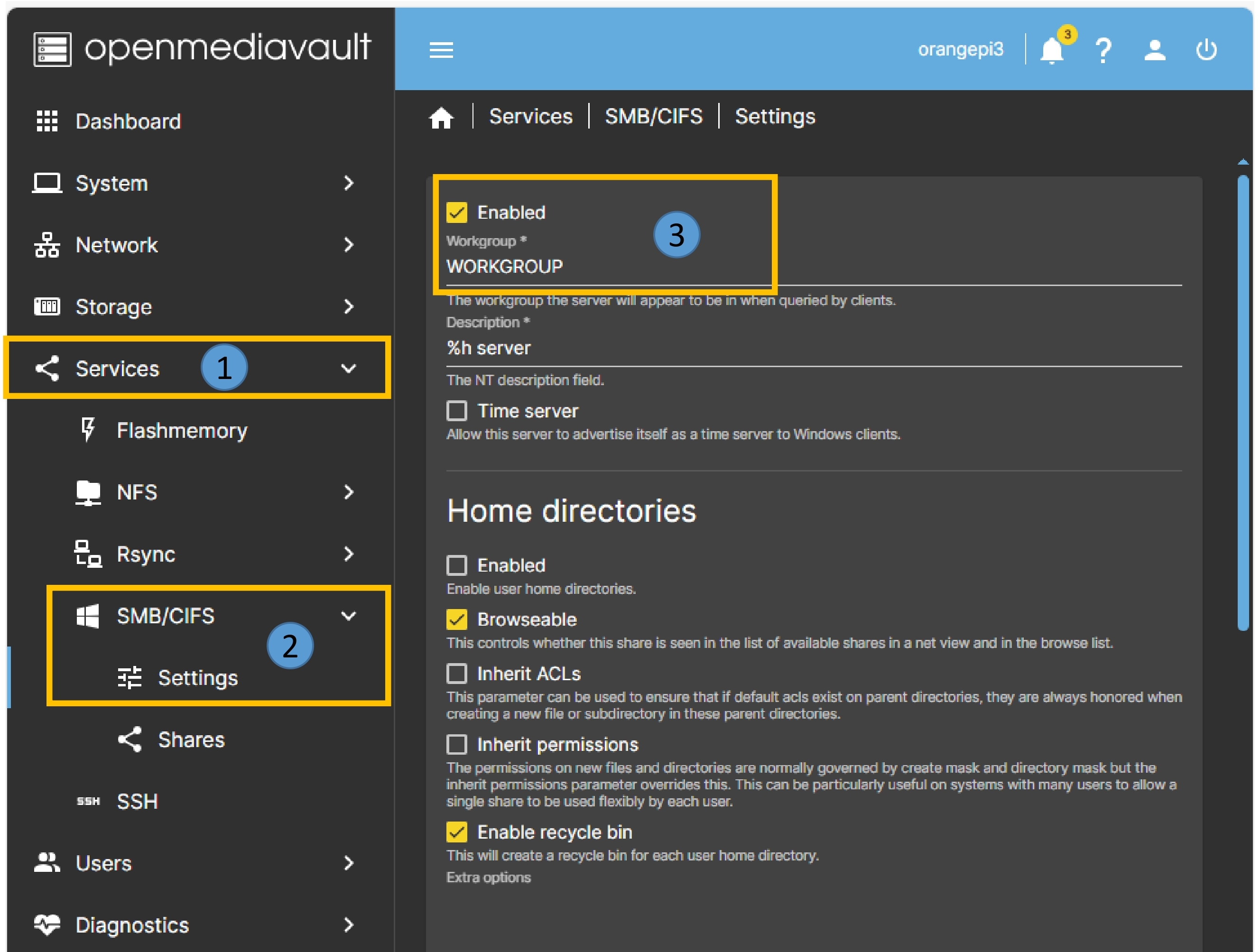
Task: Click the Home directories heading
Action: click(571, 510)
